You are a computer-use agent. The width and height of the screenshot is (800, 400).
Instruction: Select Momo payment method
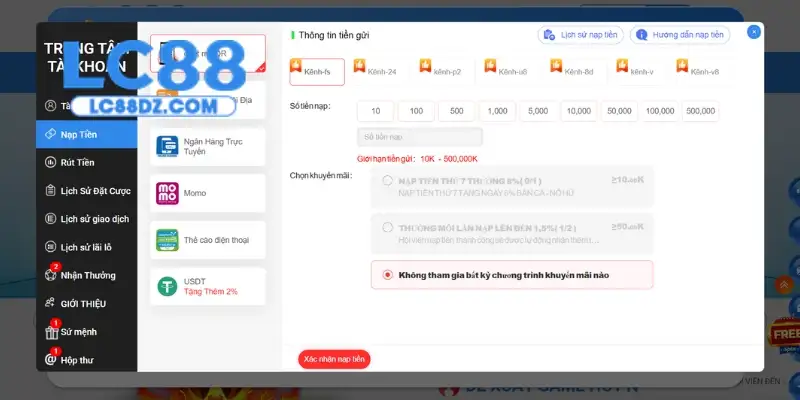point(208,193)
